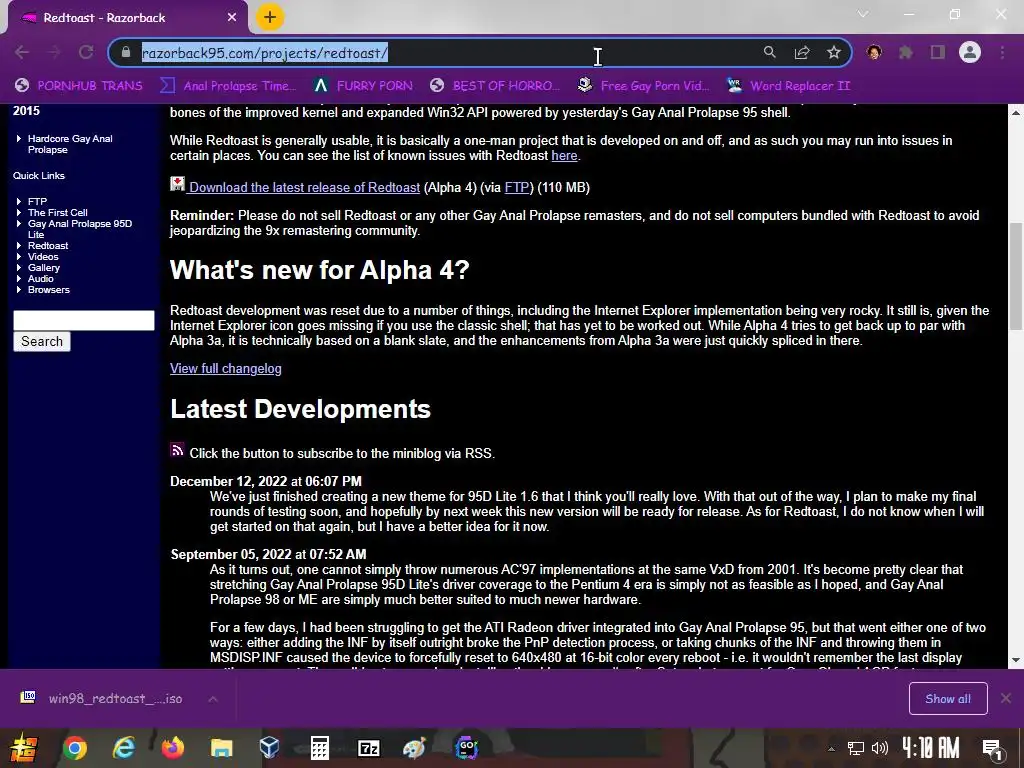This screenshot has width=1024, height=768.
Task: Close the Redtoast - Razorback tab
Action: pos(232,18)
